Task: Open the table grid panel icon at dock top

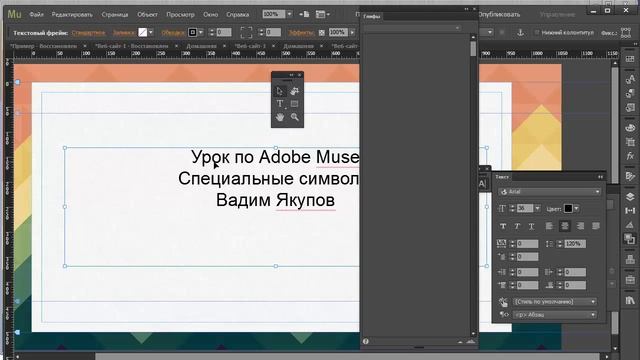Action: (630, 59)
